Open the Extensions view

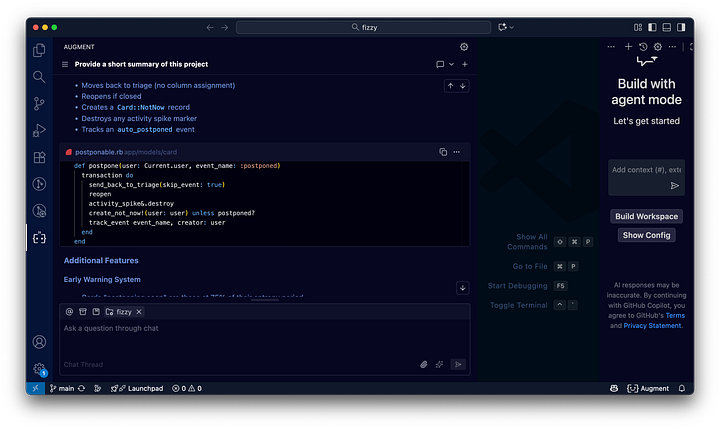coord(39,157)
